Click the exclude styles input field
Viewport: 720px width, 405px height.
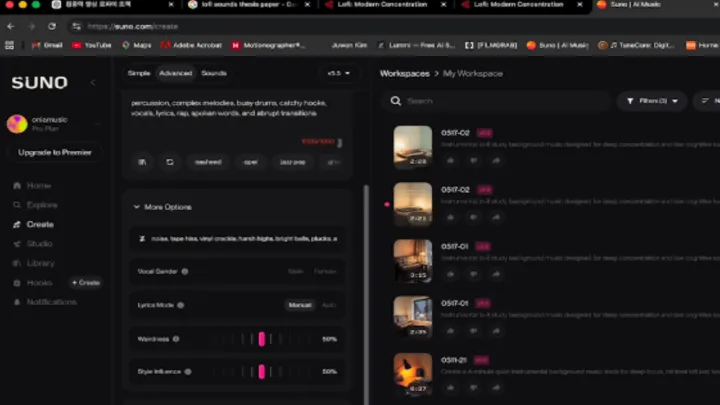pos(238,239)
